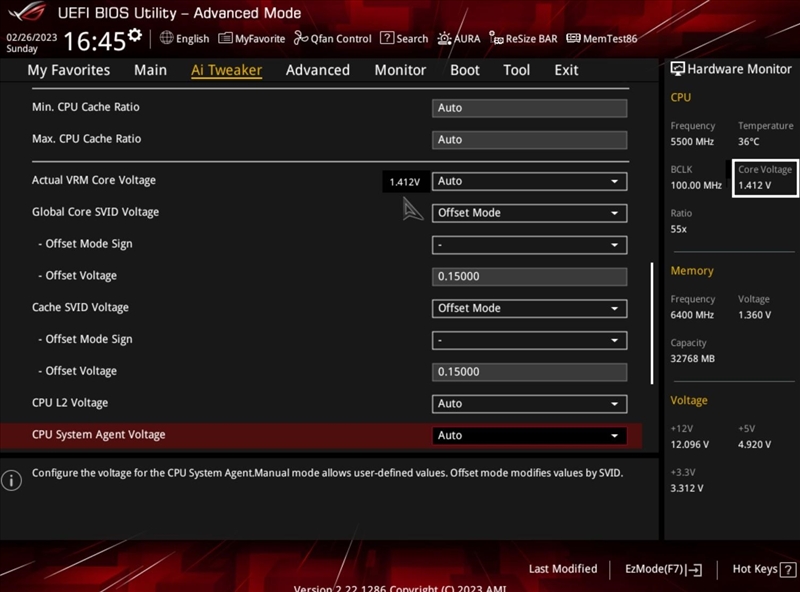Click the Hardware Monitor display icon
This screenshot has width=800, height=592.
[678, 69]
